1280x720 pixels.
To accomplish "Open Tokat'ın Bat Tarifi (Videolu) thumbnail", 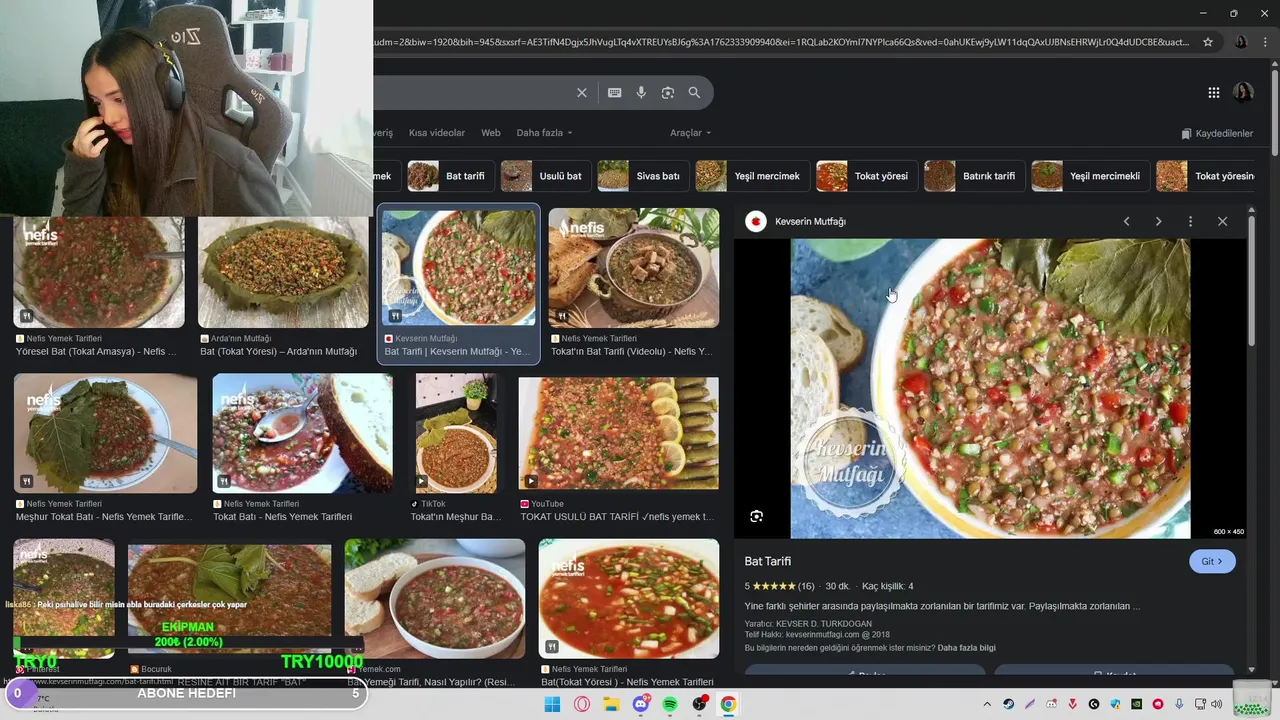I will (x=634, y=268).
